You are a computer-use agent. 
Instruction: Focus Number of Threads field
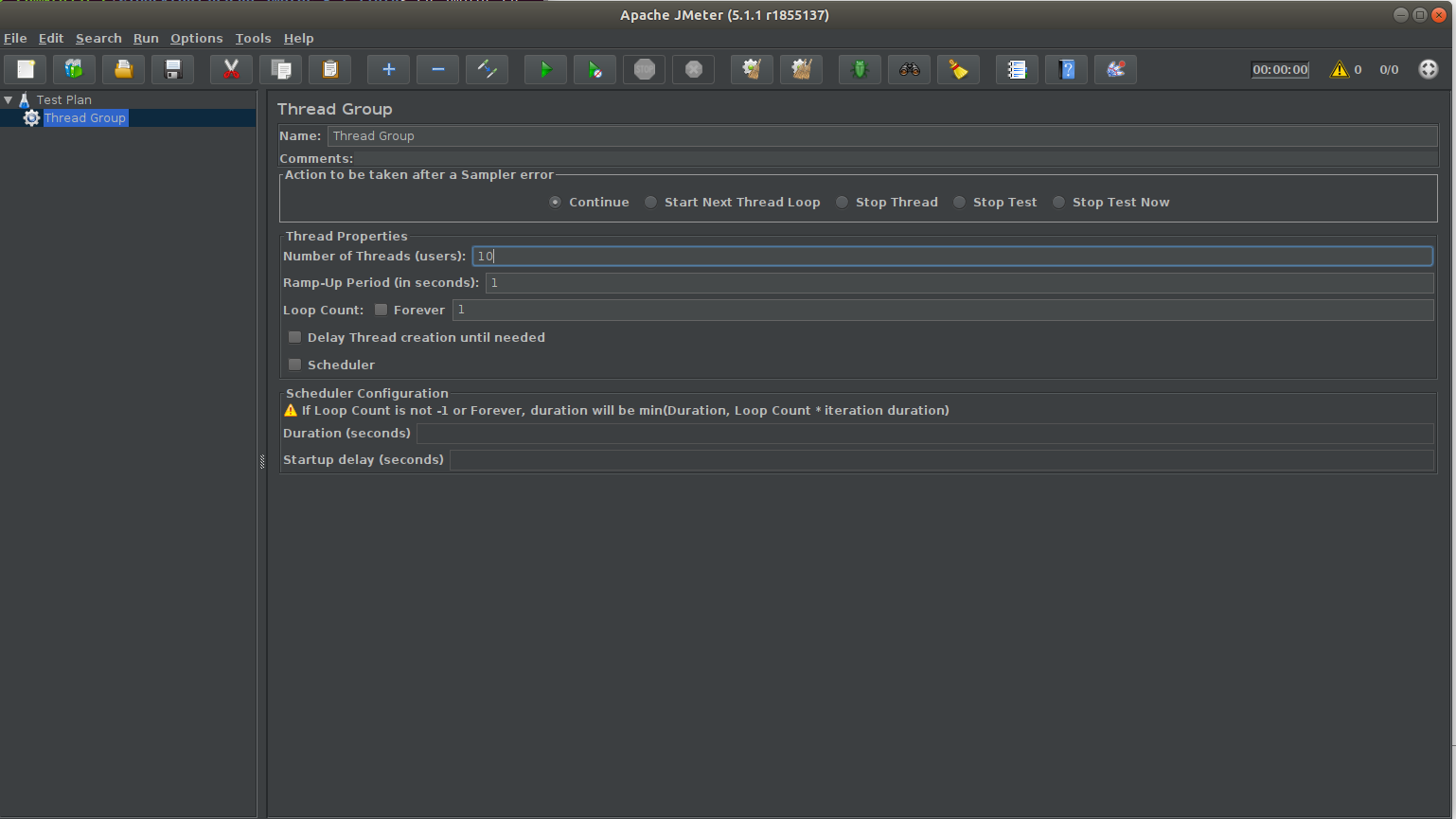point(952,256)
